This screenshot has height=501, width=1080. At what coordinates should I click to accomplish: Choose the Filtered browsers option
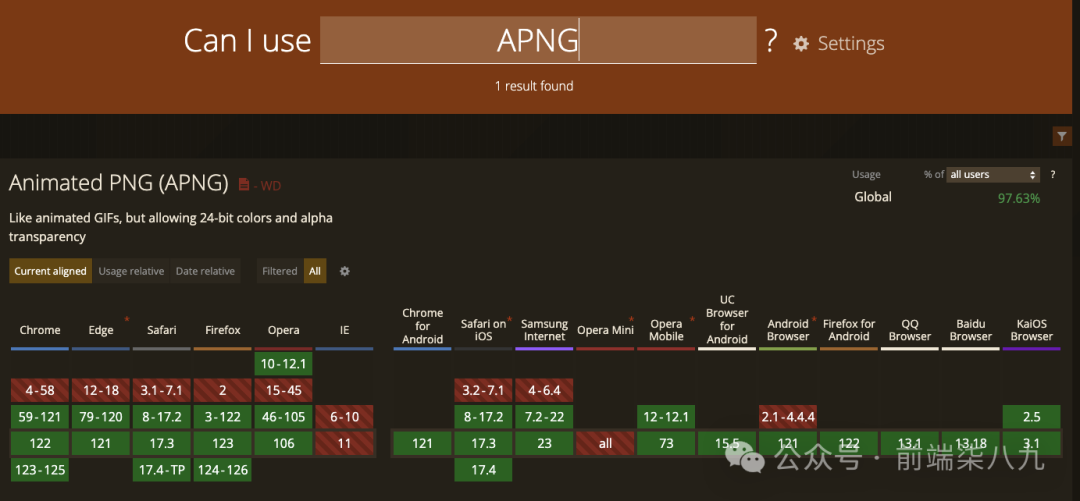pyautogui.click(x=280, y=271)
